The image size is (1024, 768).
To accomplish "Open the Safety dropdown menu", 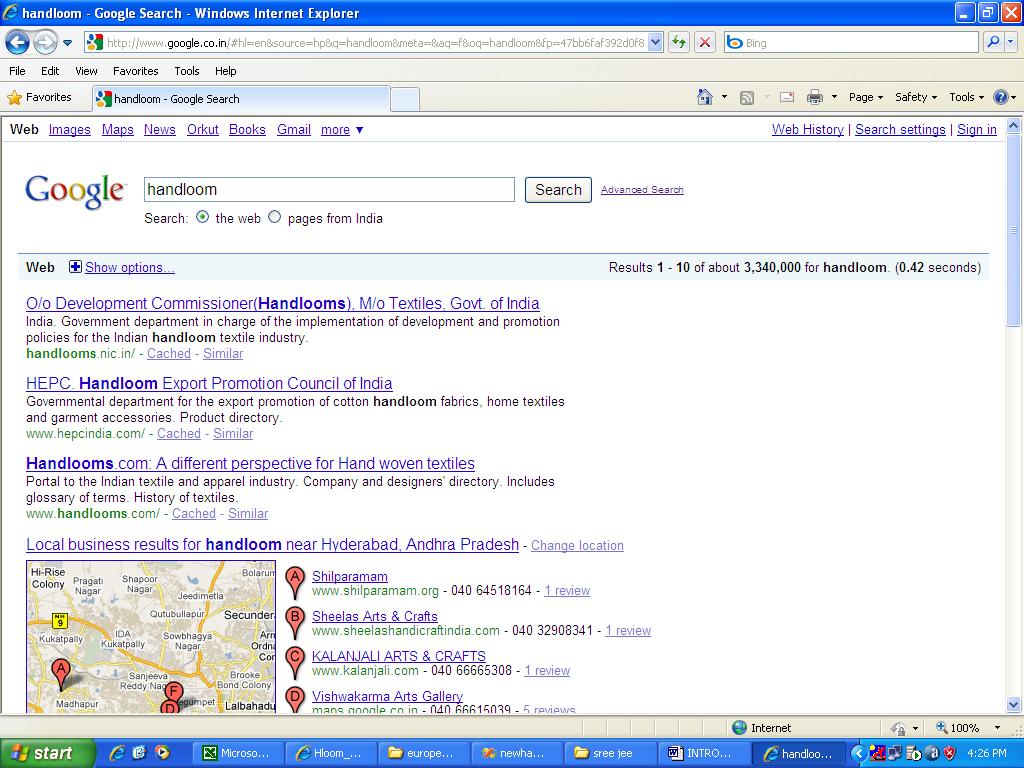I will tap(916, 97).
